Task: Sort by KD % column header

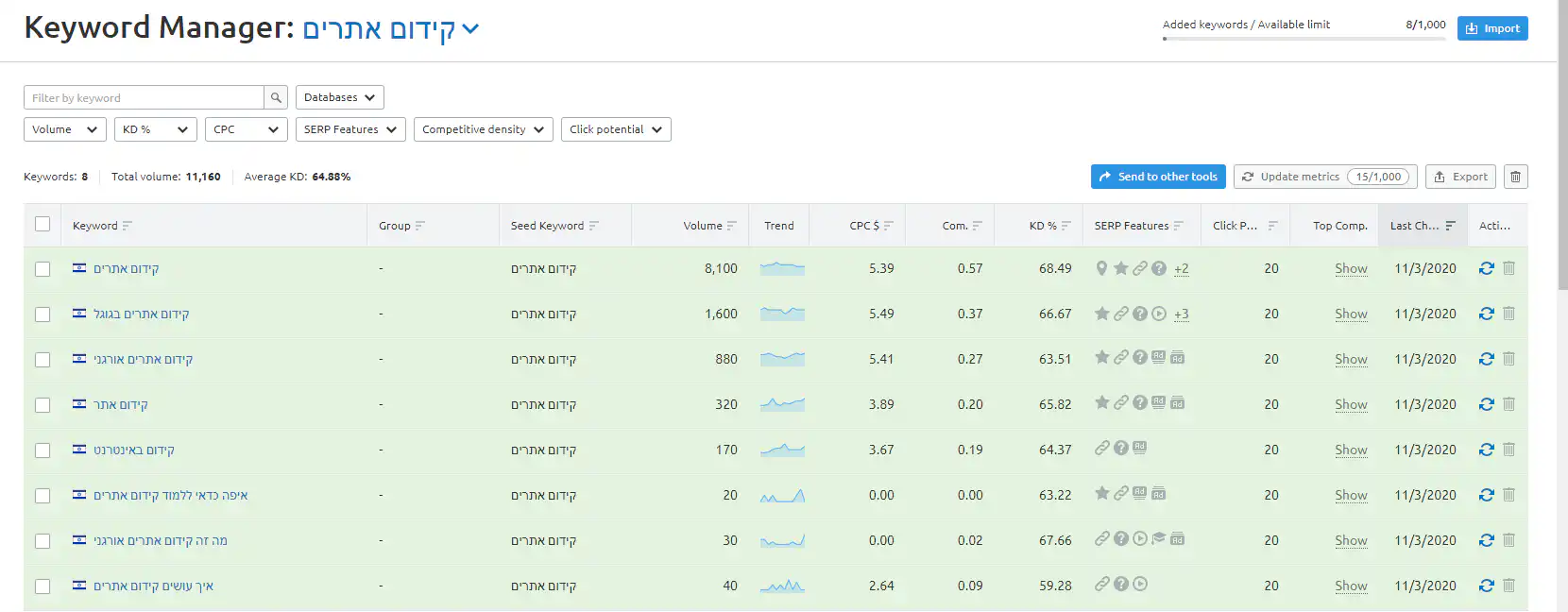Action: (1043, 226)
